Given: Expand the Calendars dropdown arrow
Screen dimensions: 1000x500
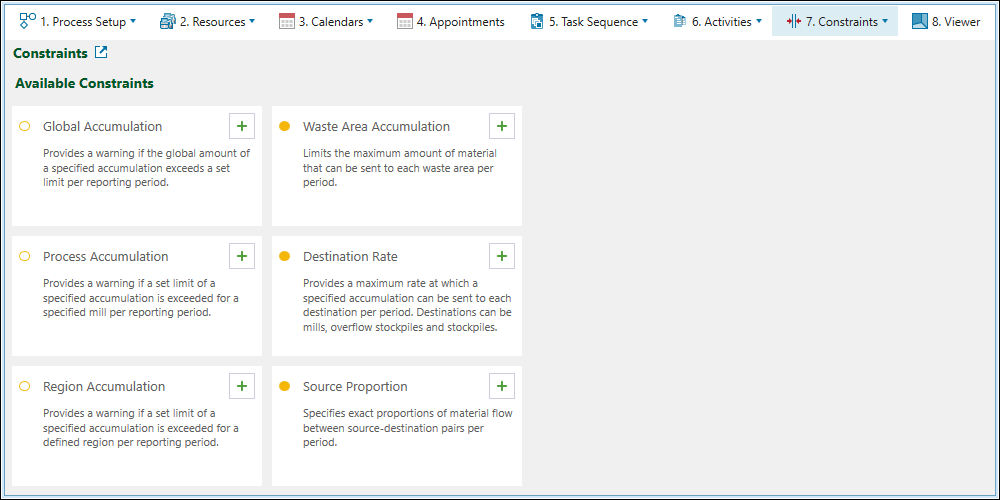Looking at the screenshot, I should 370,21.
